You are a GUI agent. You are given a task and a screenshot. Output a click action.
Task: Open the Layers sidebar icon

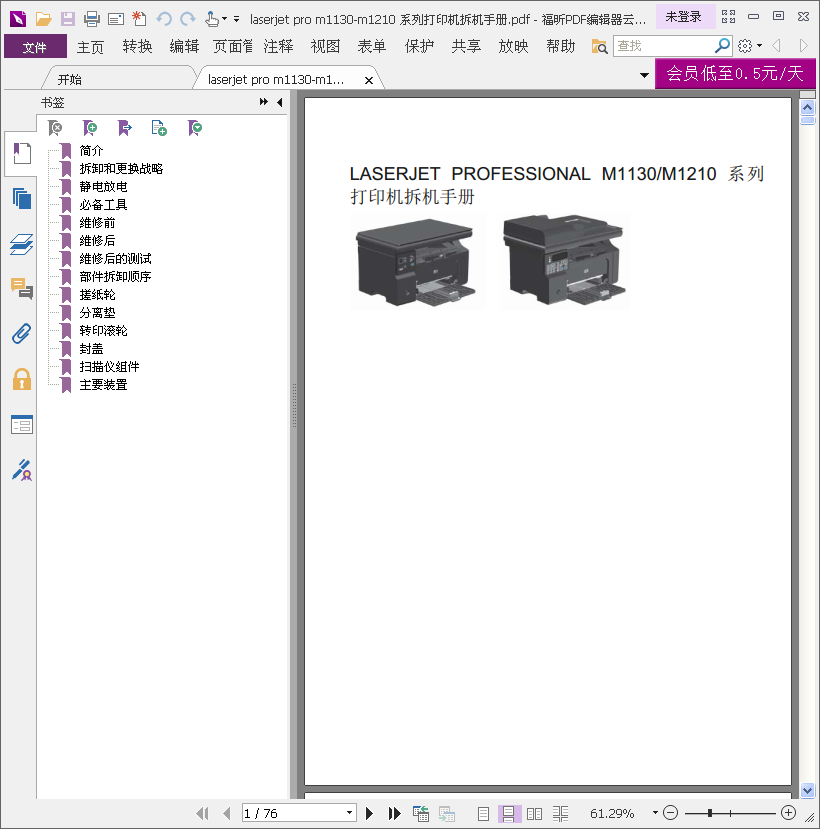[22, 244]
